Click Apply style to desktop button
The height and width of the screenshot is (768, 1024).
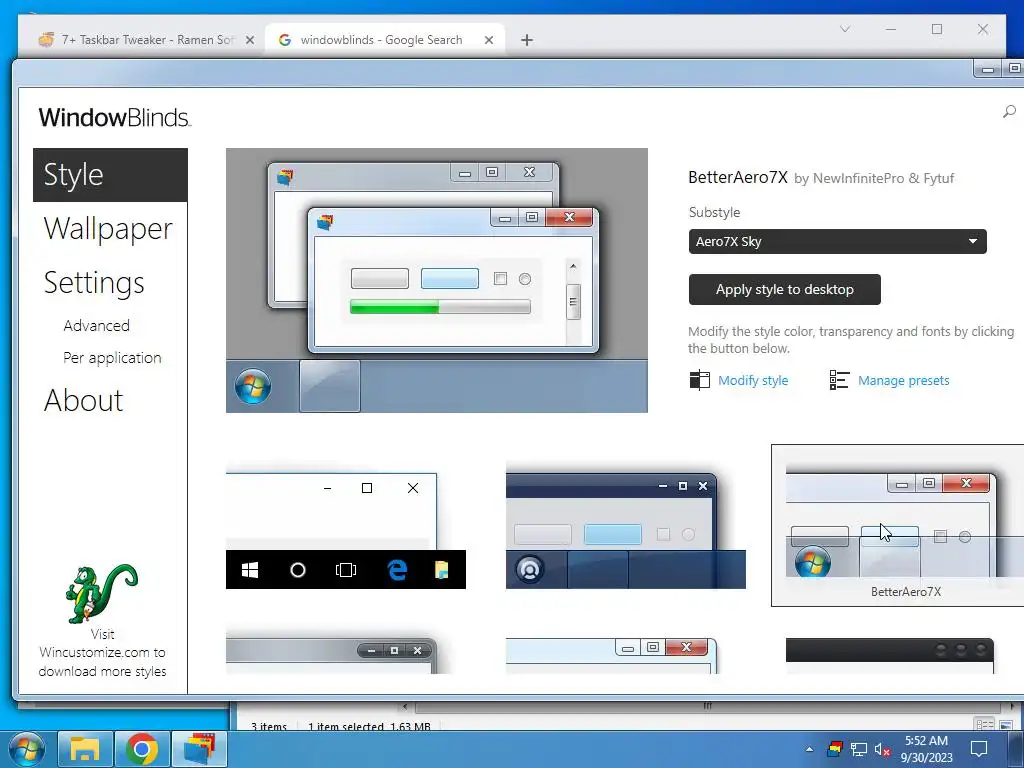pos(784,289)
